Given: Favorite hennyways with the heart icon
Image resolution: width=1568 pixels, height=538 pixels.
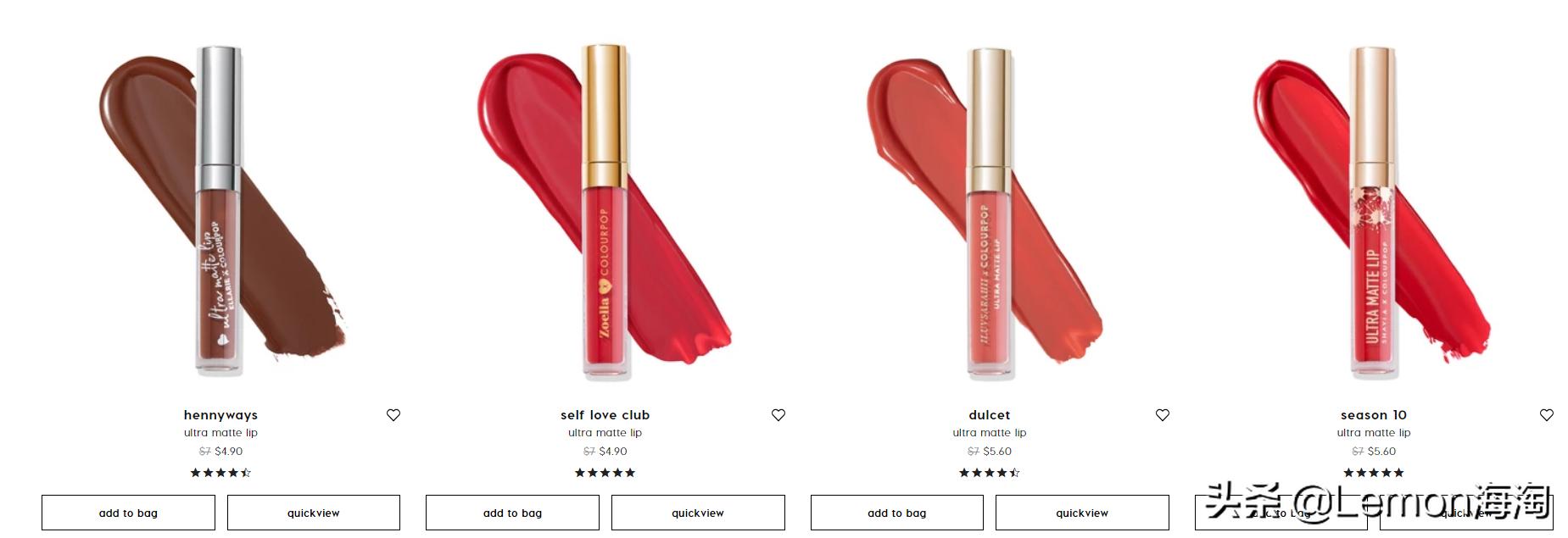Looking at the screenshot, I should (x=393, y=415).
